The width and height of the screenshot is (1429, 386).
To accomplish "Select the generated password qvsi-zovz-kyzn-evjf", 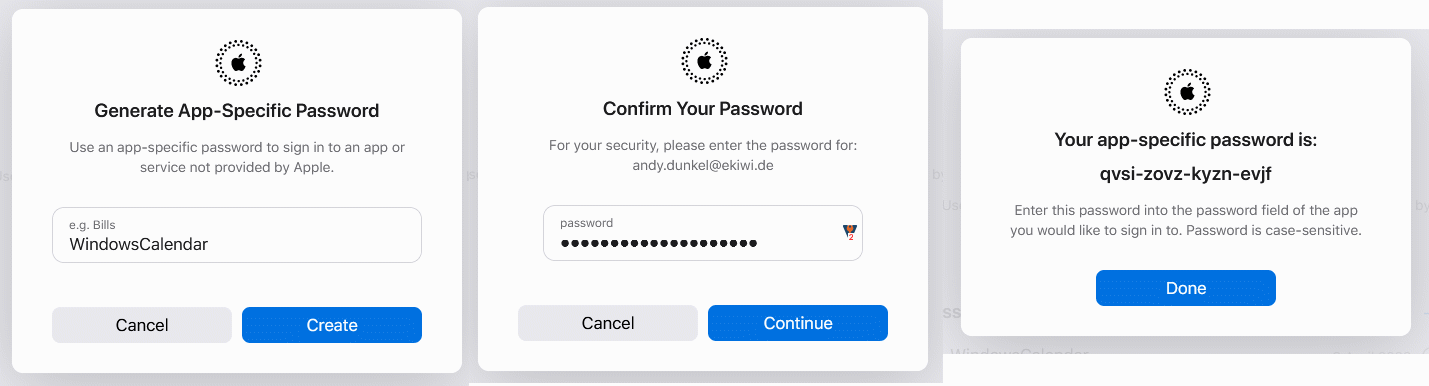I will click(x=1186, y=174).
